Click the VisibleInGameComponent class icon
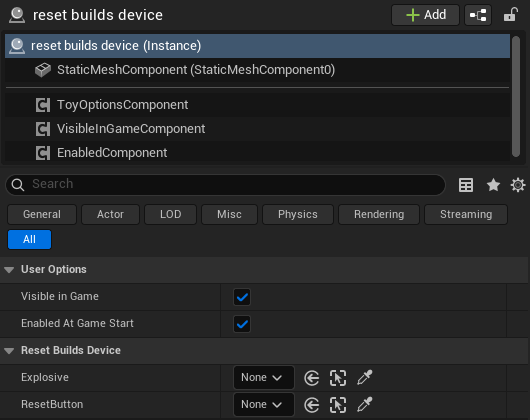Viewport: 530px width, 420px height. pyautogui.click(x=43, y=129)
